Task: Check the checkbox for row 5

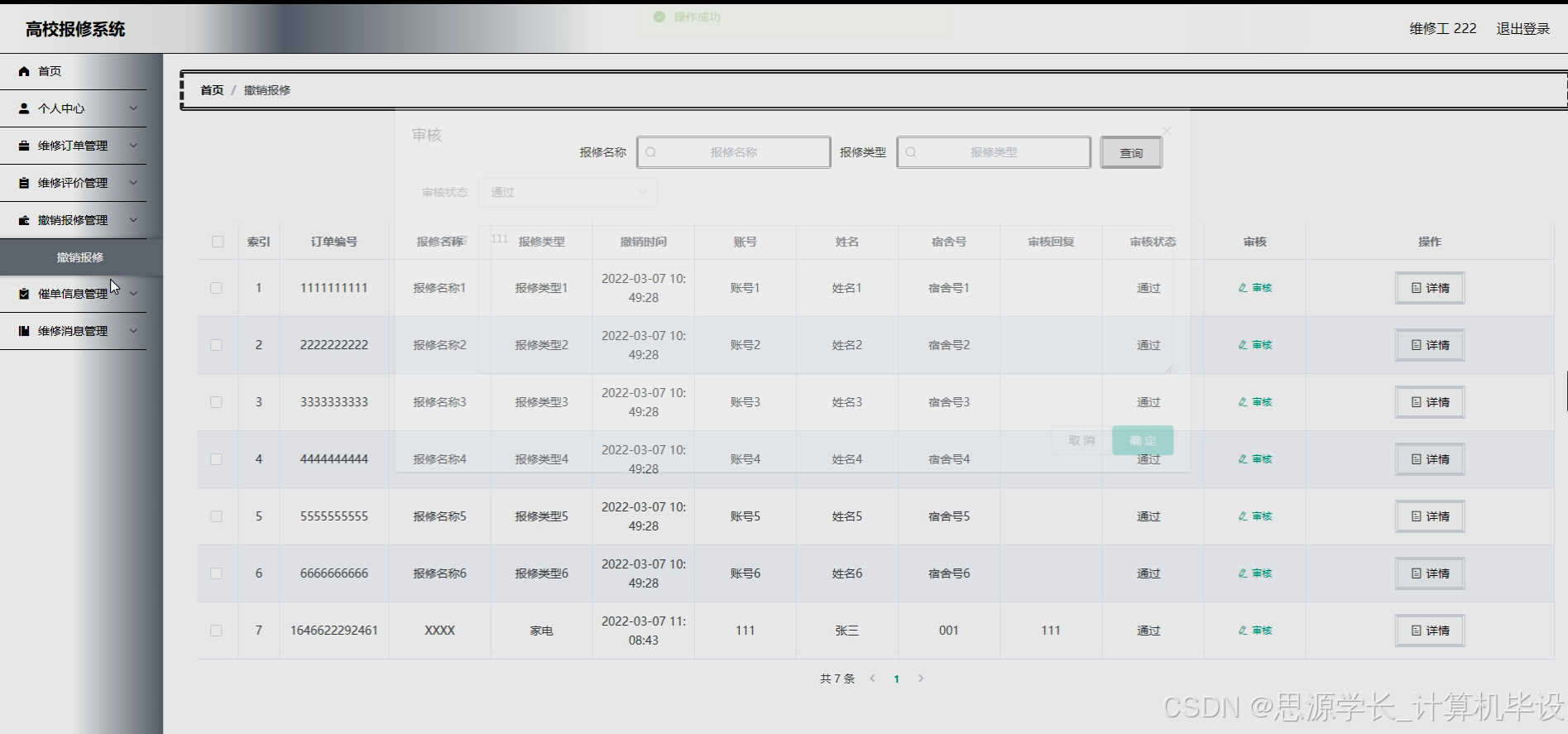Action: [x=216, y=516]
